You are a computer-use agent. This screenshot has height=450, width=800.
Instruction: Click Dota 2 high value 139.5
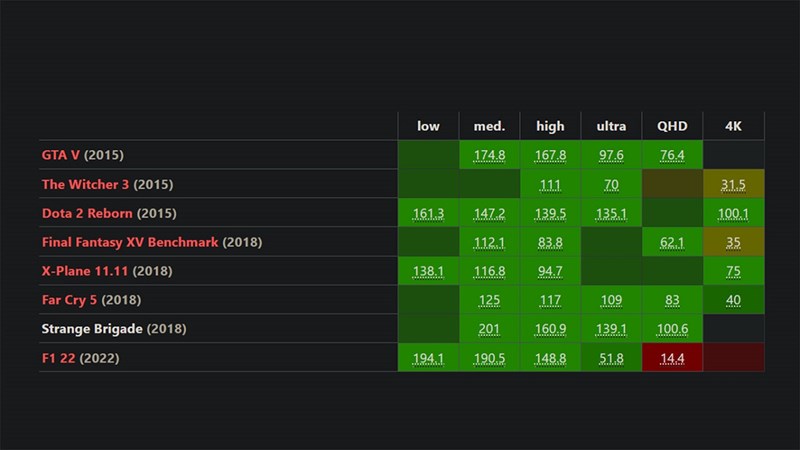550,214
